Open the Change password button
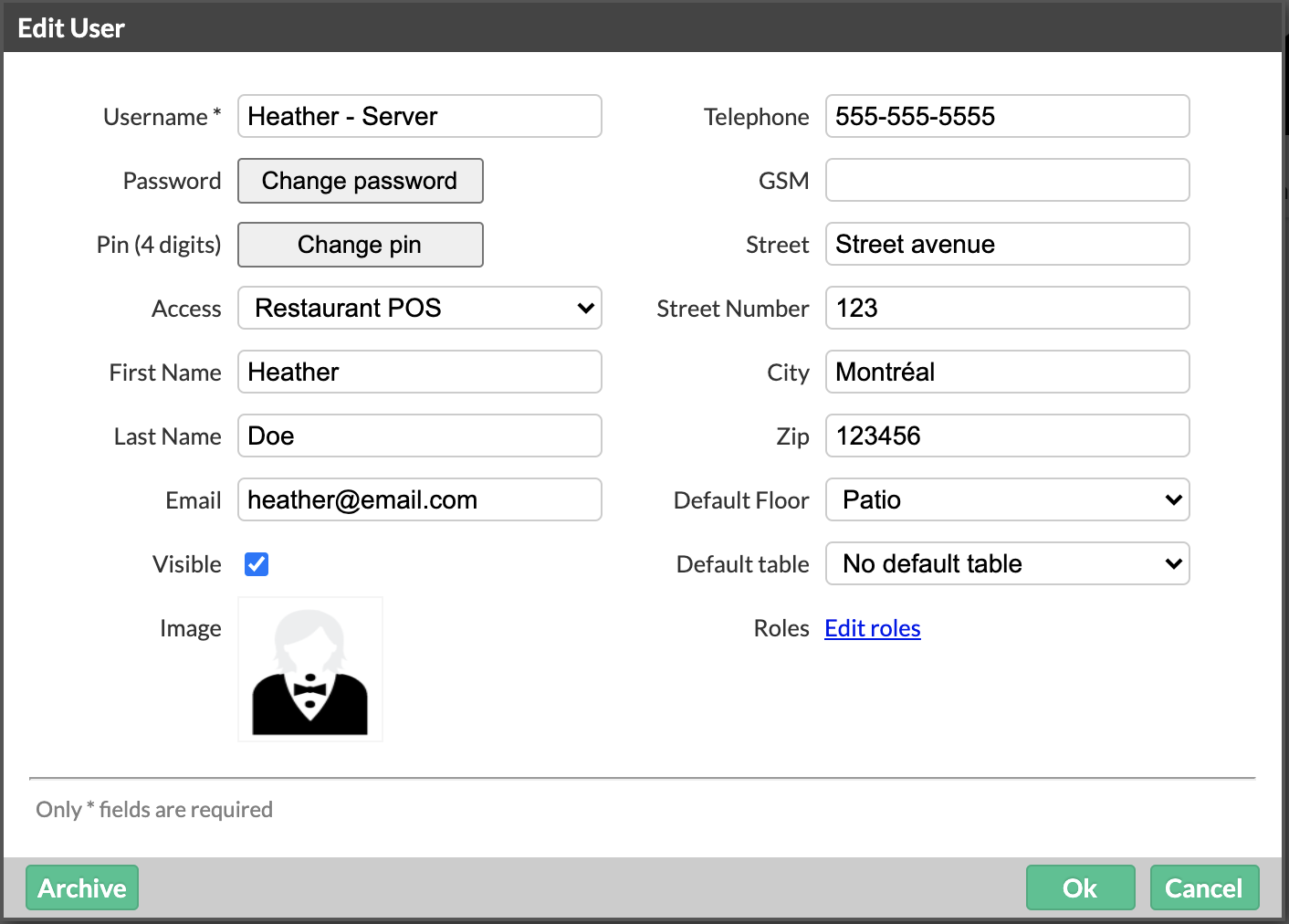1289x924 pixels. point(361,181)
